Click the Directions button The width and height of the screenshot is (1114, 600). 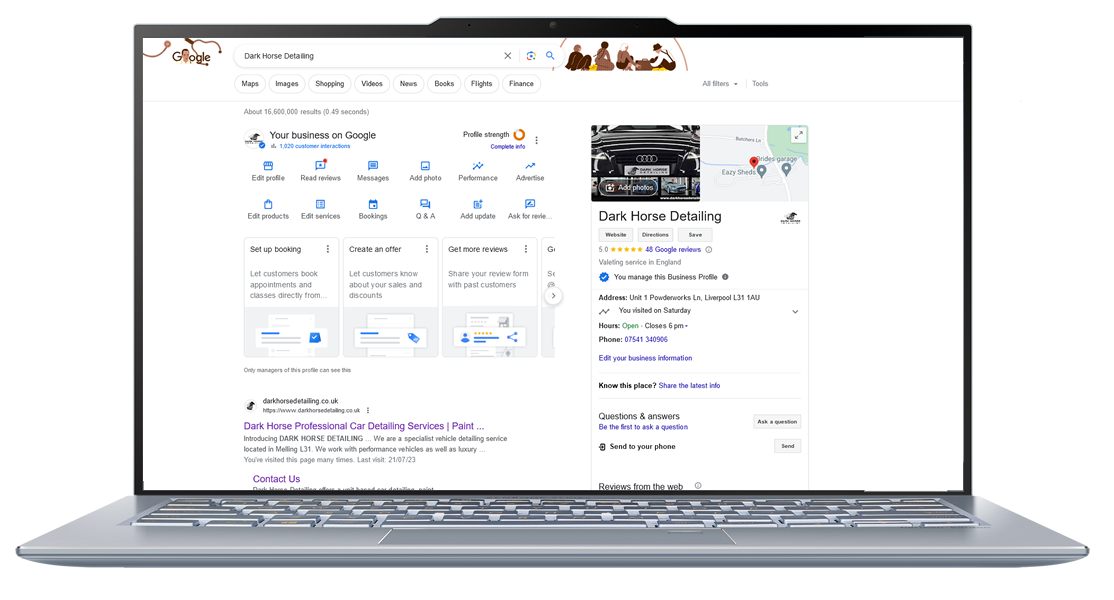point(655,235)
